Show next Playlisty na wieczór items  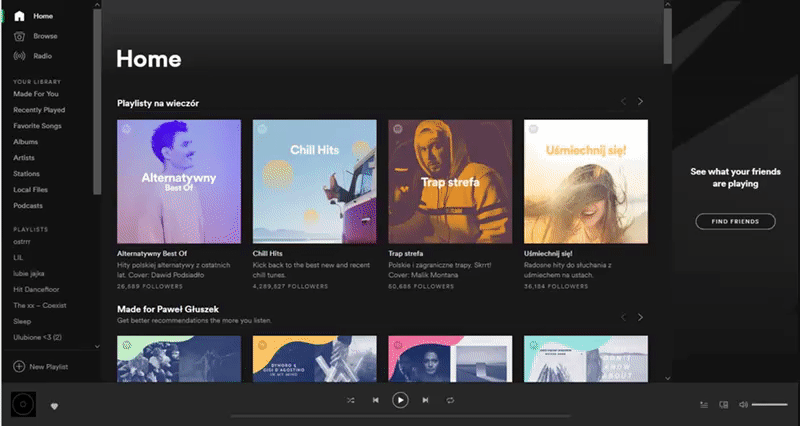point(640,102)
